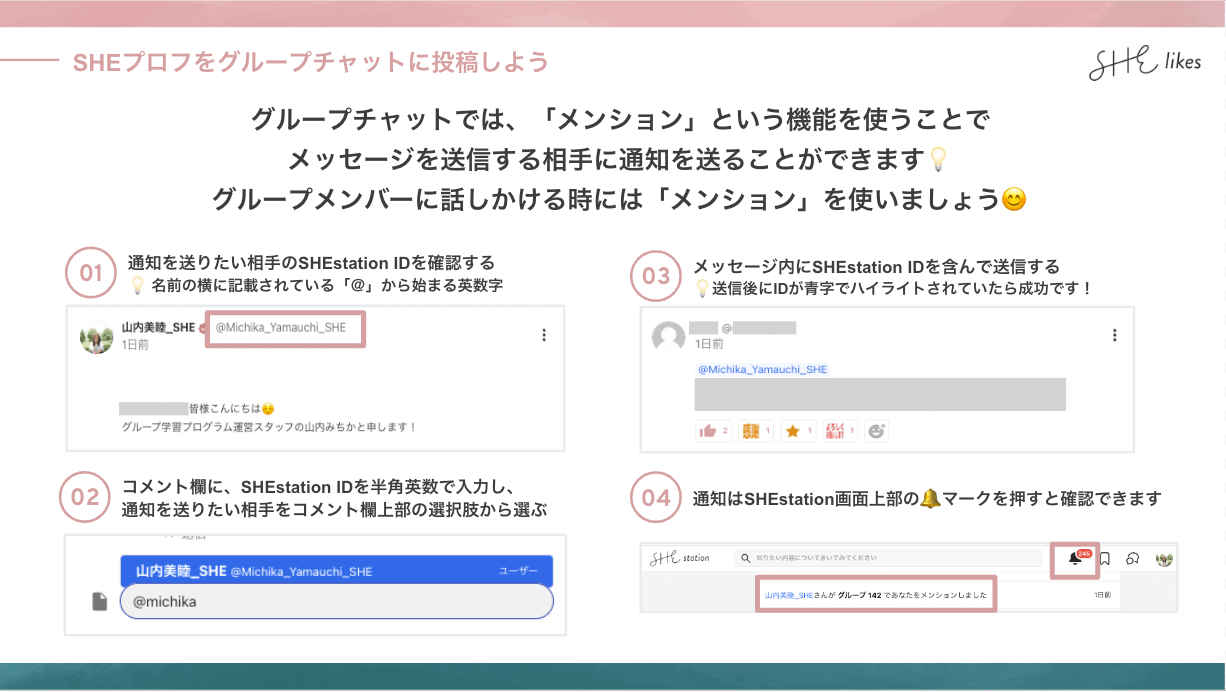Screen dimensions: 1226x692
Task: Click the 1日前 timestamp in notification row
Action: pyautogui.click(x=1102, y=595)
